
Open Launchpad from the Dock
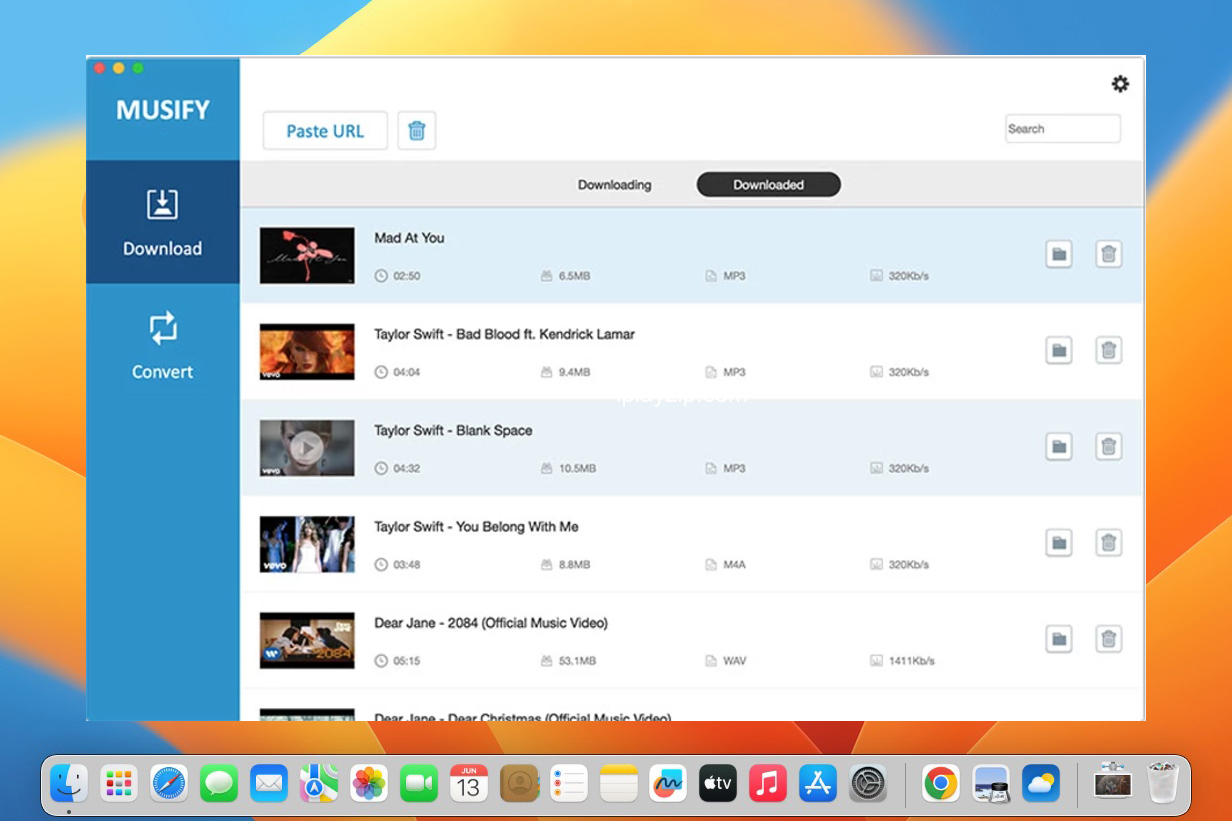click(x=119, y=783)
